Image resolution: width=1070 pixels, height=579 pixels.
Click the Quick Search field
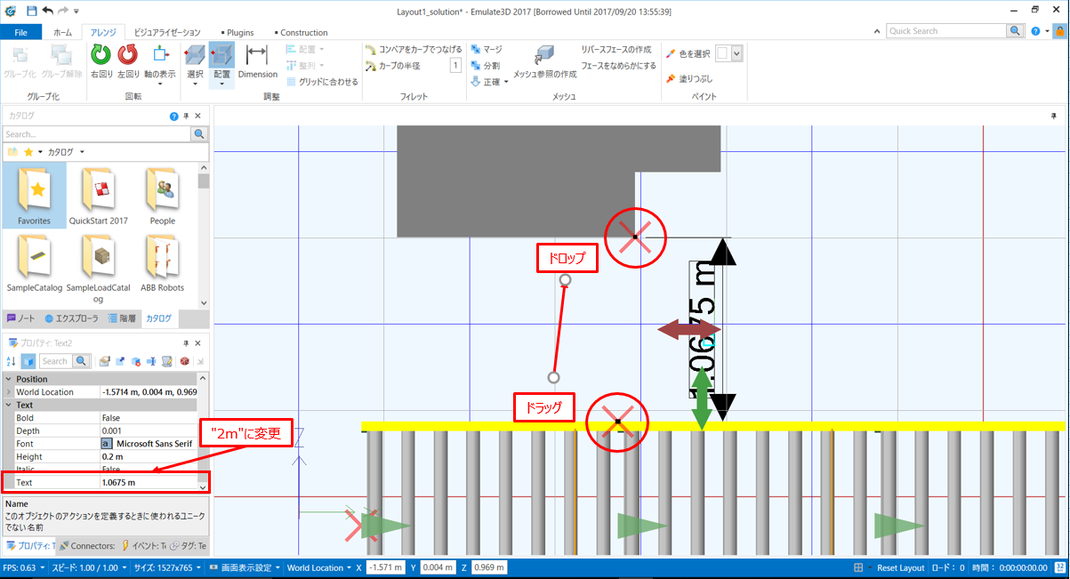click(x=946, y=31)
